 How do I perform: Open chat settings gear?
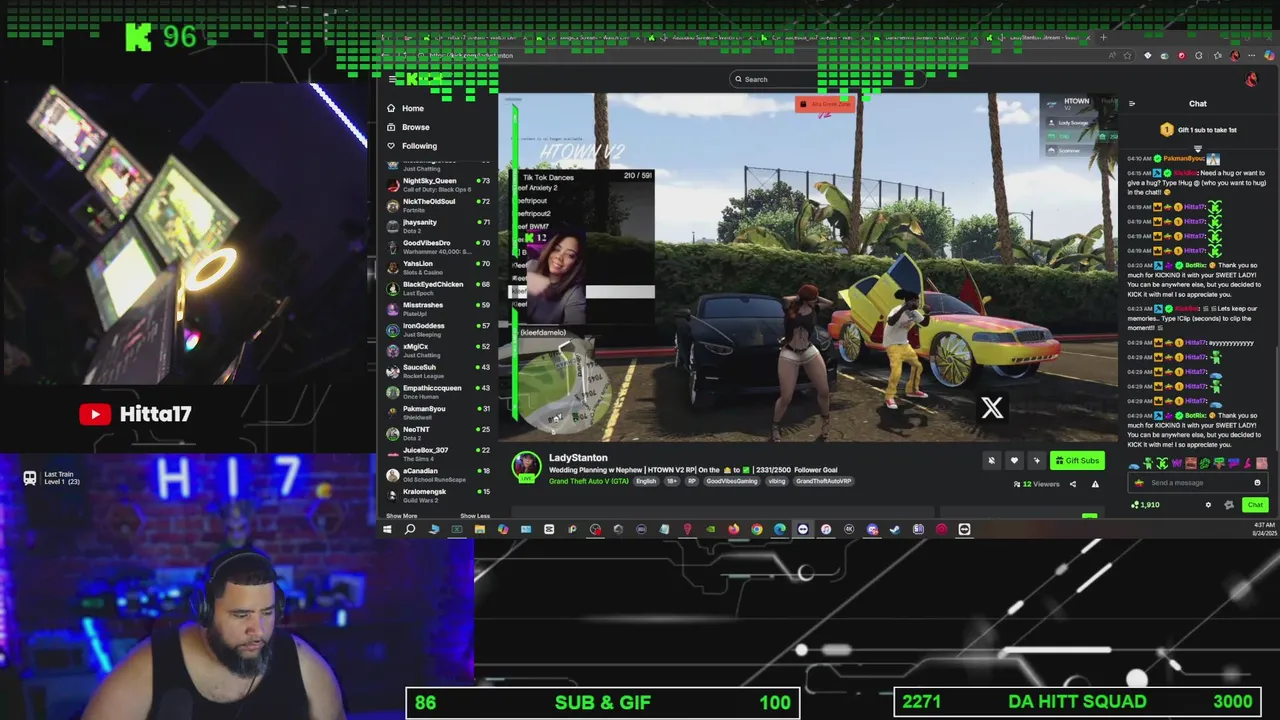point(1208,505)
